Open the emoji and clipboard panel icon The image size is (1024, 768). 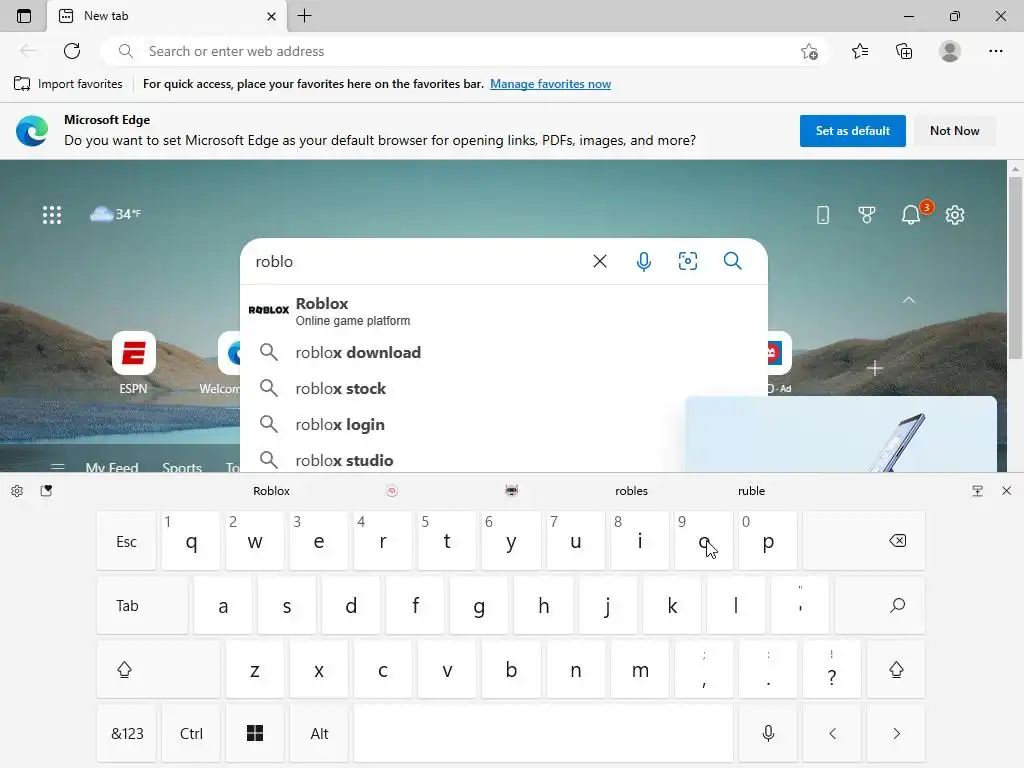46,491
